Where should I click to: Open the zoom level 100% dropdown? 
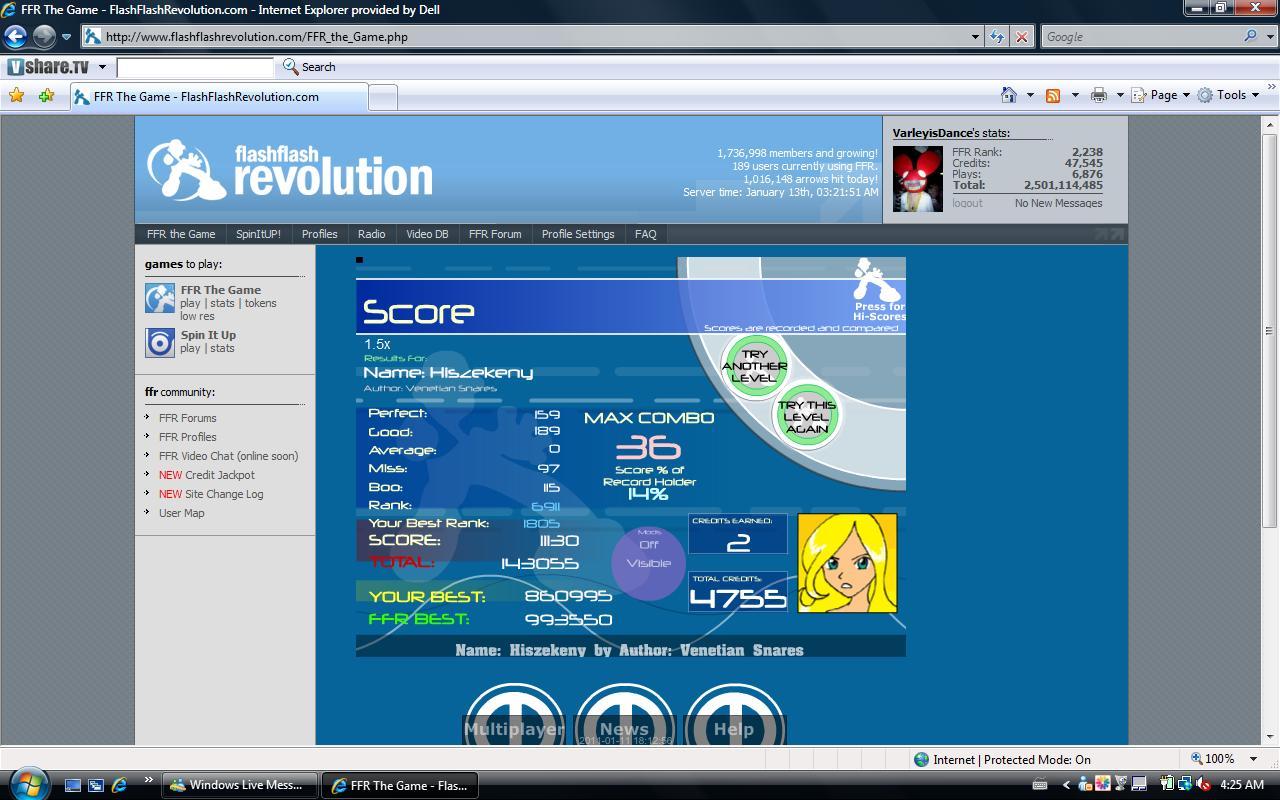point(1224,759)
